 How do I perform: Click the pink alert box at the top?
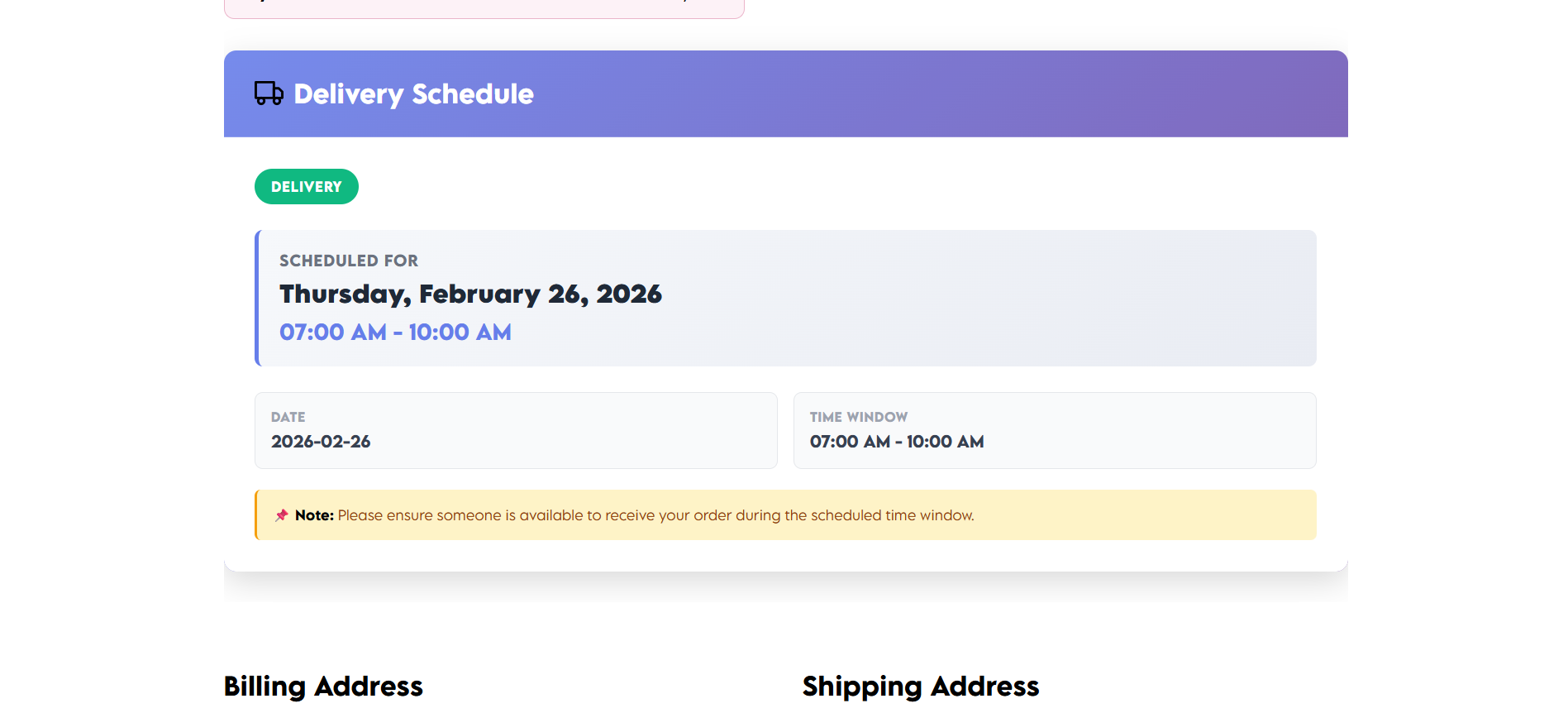(484, 7)
